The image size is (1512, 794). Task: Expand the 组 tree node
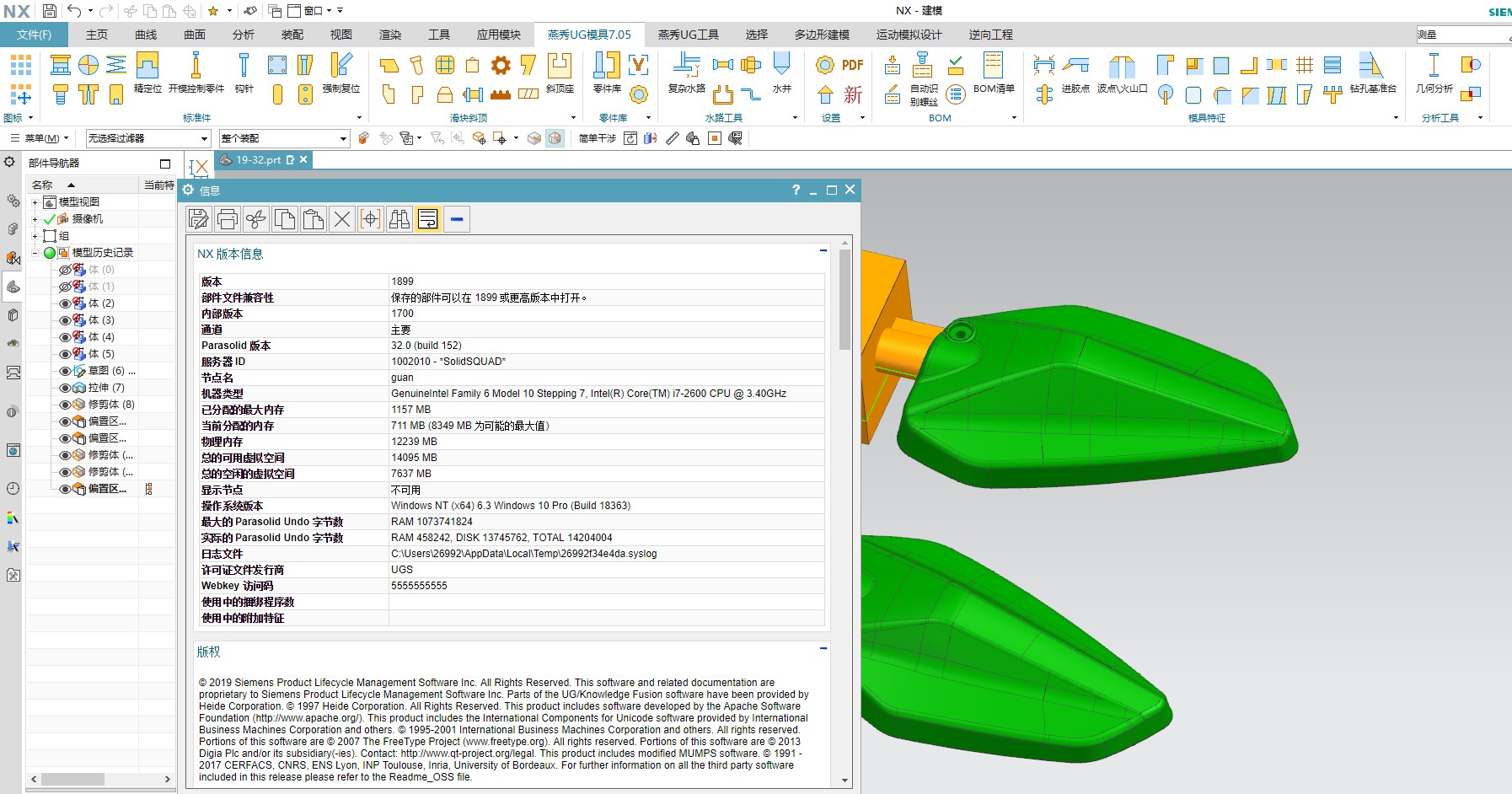[x=35, y=236]
